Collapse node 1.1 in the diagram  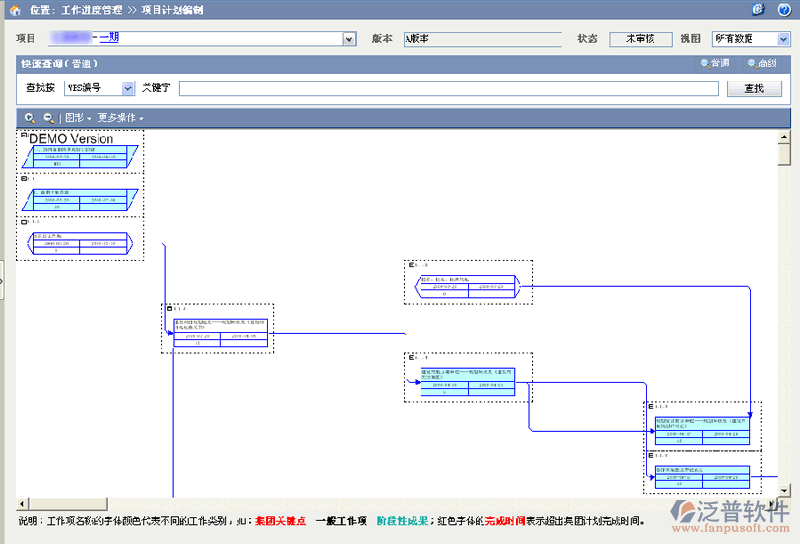(24, 179)
